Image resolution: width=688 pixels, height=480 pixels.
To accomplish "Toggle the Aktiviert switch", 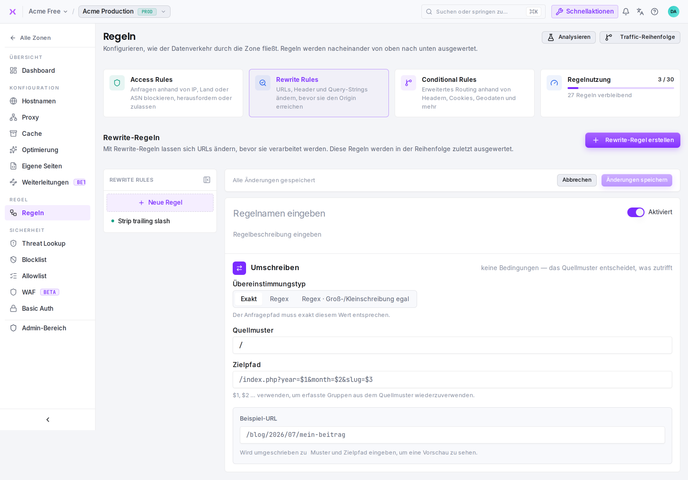I will pos(635,212).
